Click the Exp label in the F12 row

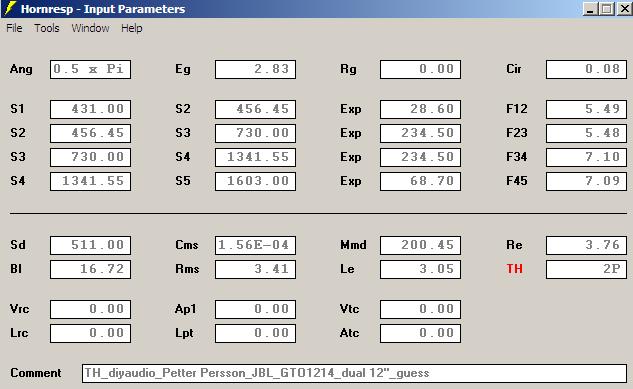pos(350,109)
